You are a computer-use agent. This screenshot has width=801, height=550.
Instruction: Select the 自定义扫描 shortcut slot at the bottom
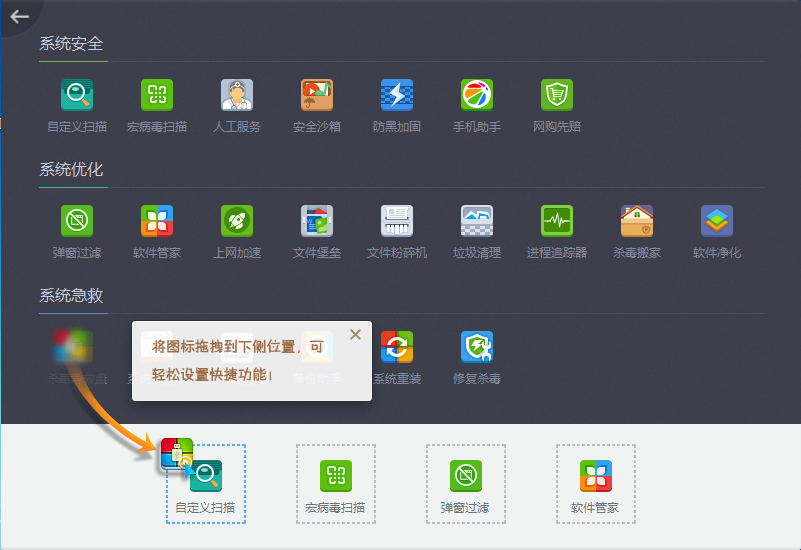(x=206, y=484)
